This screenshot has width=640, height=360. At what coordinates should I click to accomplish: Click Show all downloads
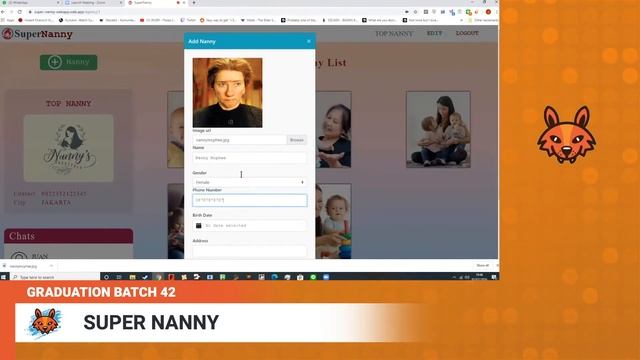click(x=482, y=266)
